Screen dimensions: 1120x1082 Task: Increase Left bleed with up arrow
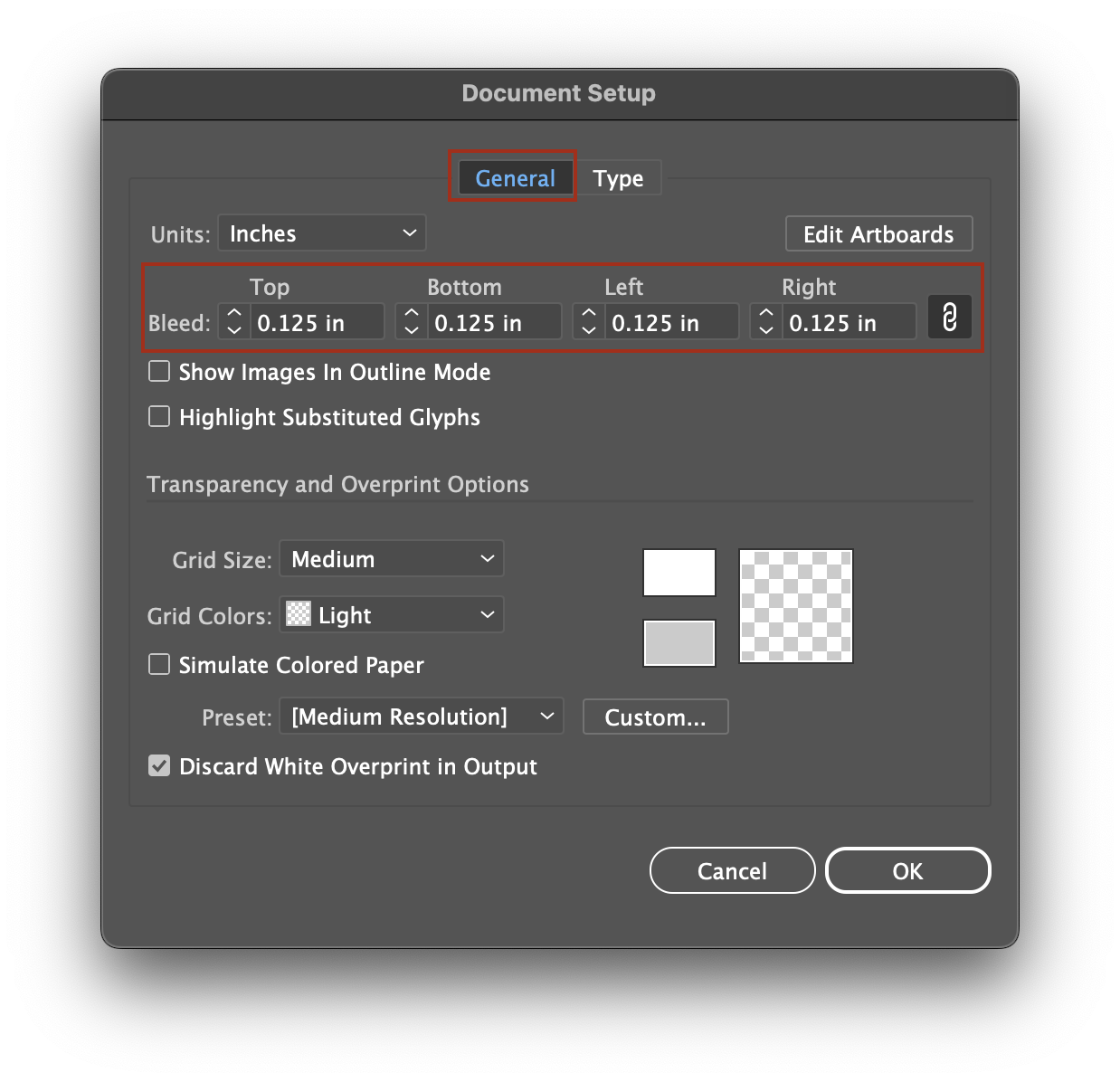point(589,312)
